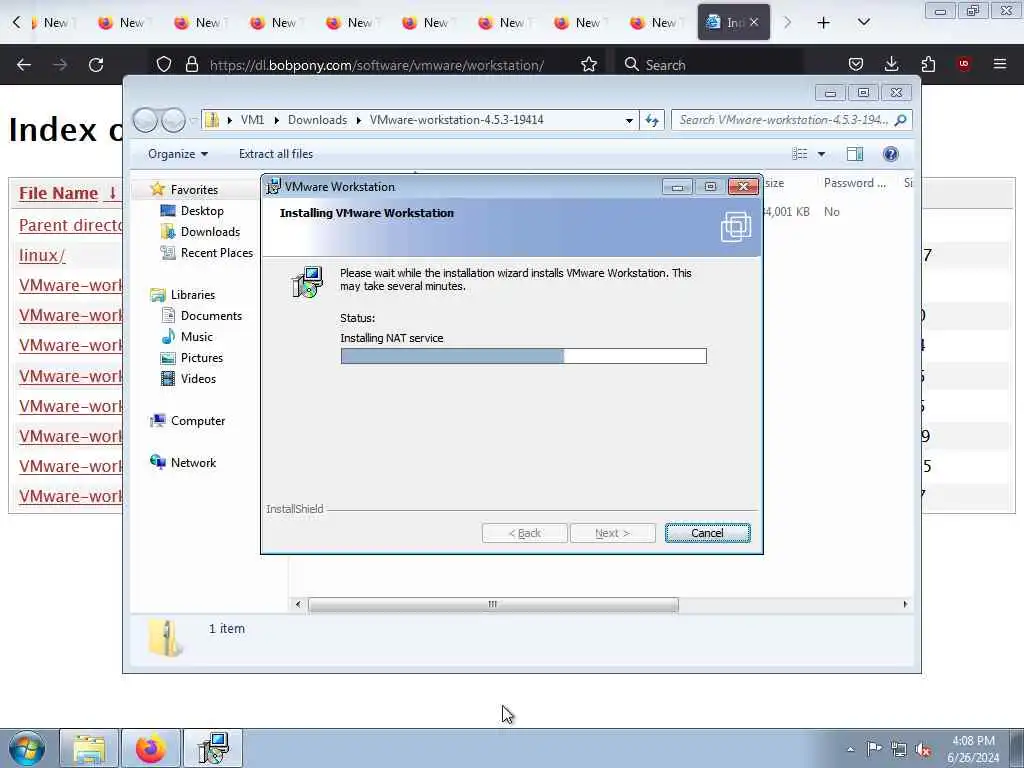Open linux/ directory link
1024x768 pixels.
[x=42, y=255]
